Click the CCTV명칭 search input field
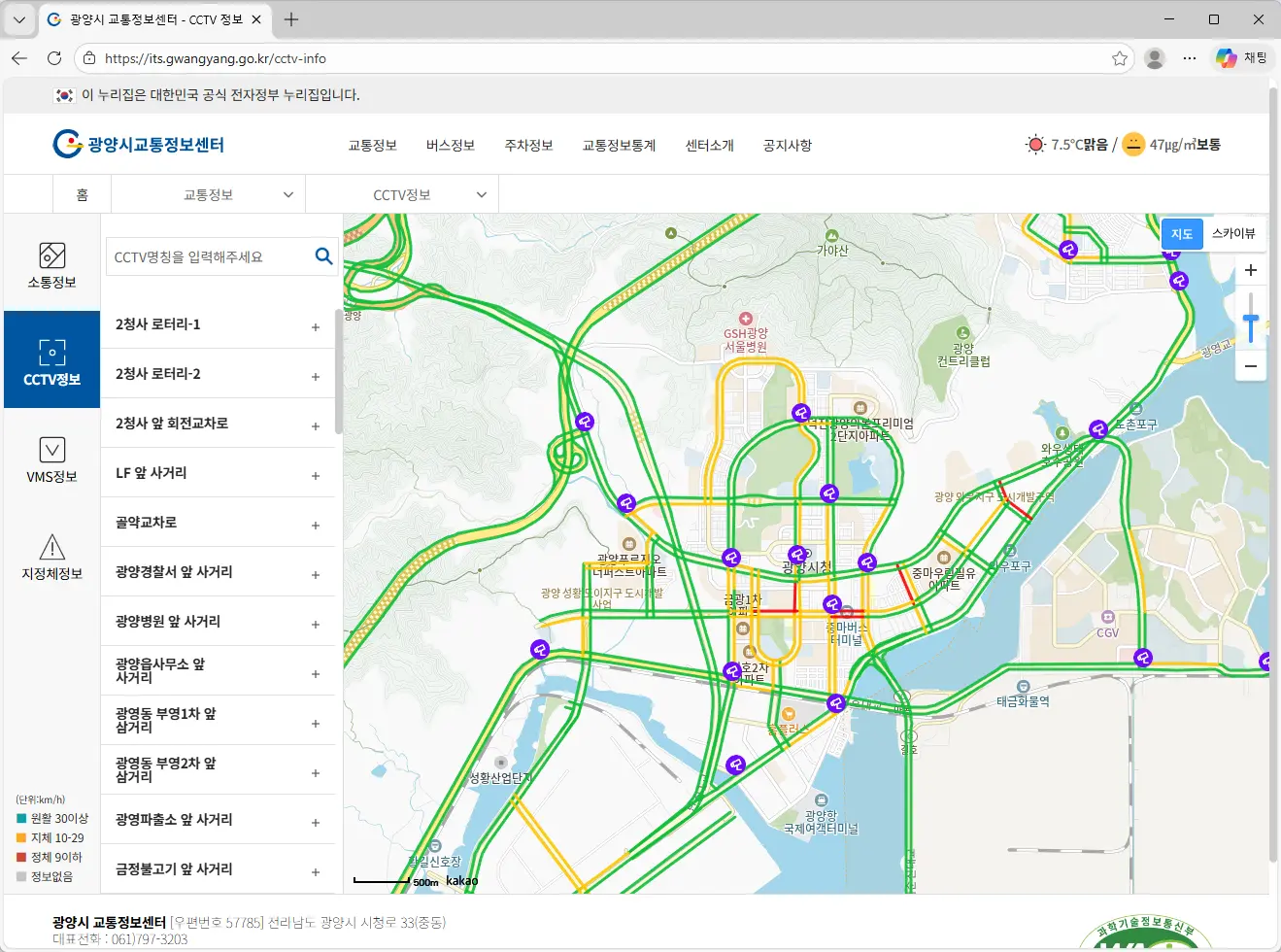The height and width of the screenshot is (952, 1281). (210, 256)
